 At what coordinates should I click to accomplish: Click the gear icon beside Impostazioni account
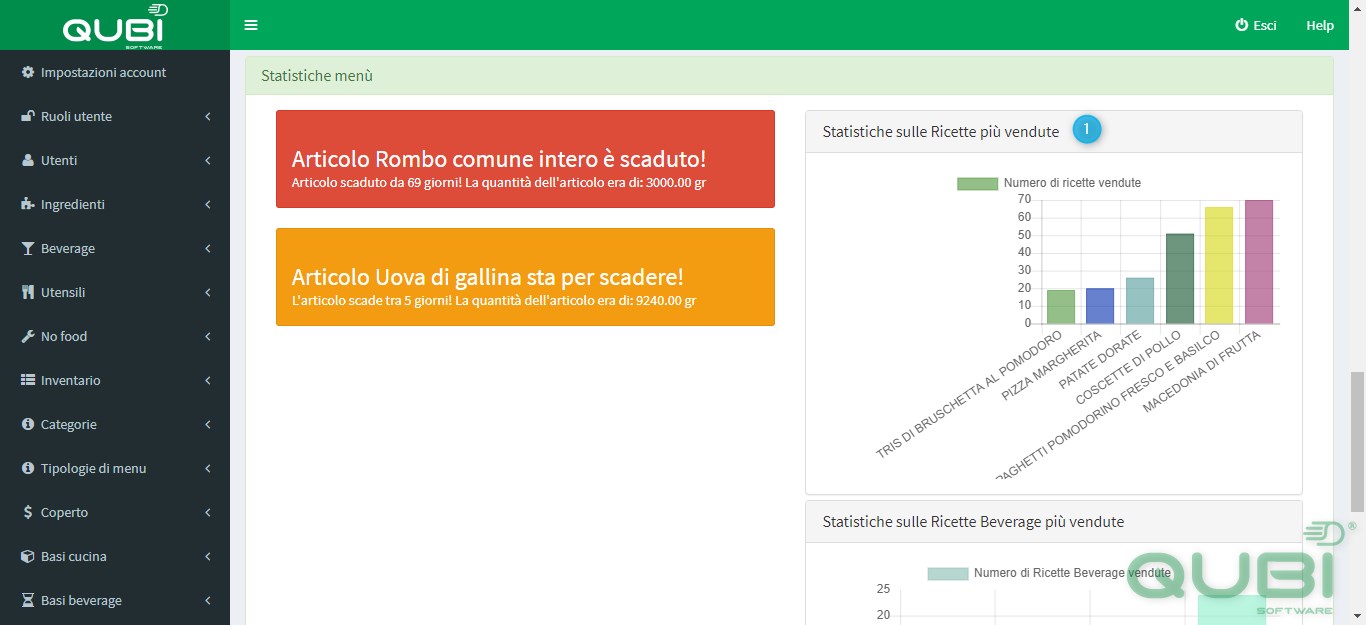(28, 73)
